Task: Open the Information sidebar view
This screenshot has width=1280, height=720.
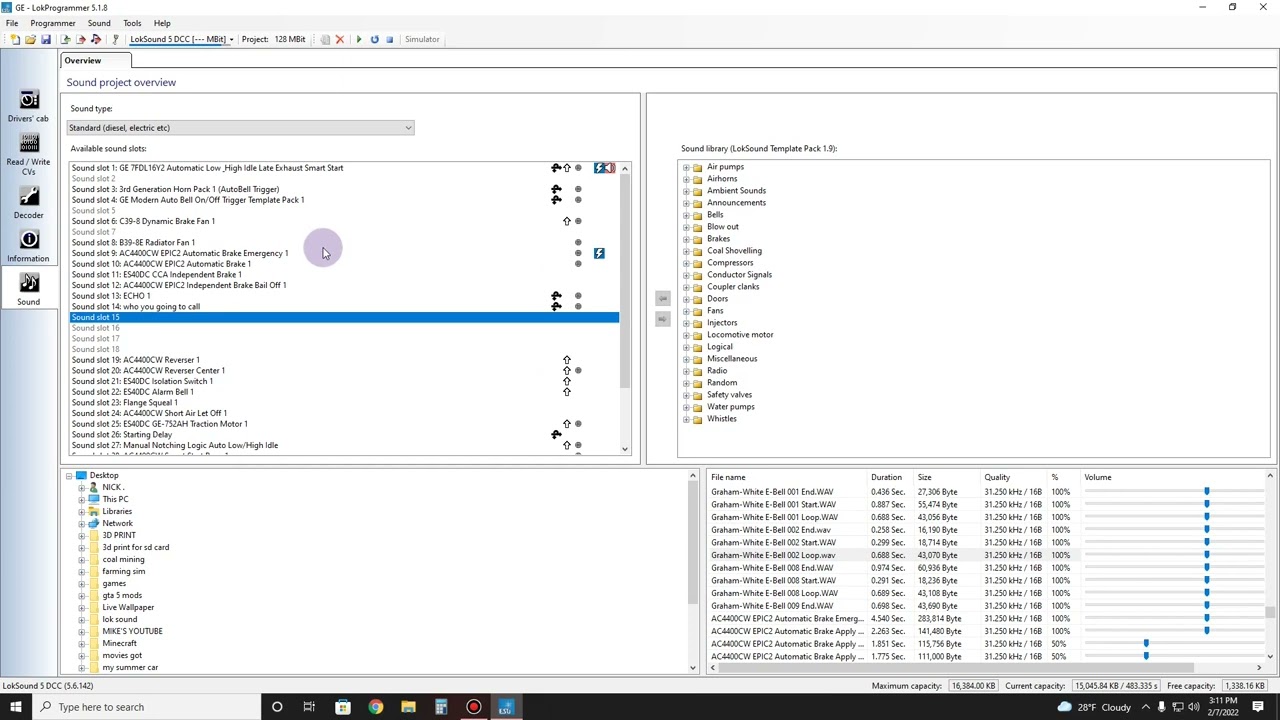Action: pyautogui.click(x=28, y=245)
